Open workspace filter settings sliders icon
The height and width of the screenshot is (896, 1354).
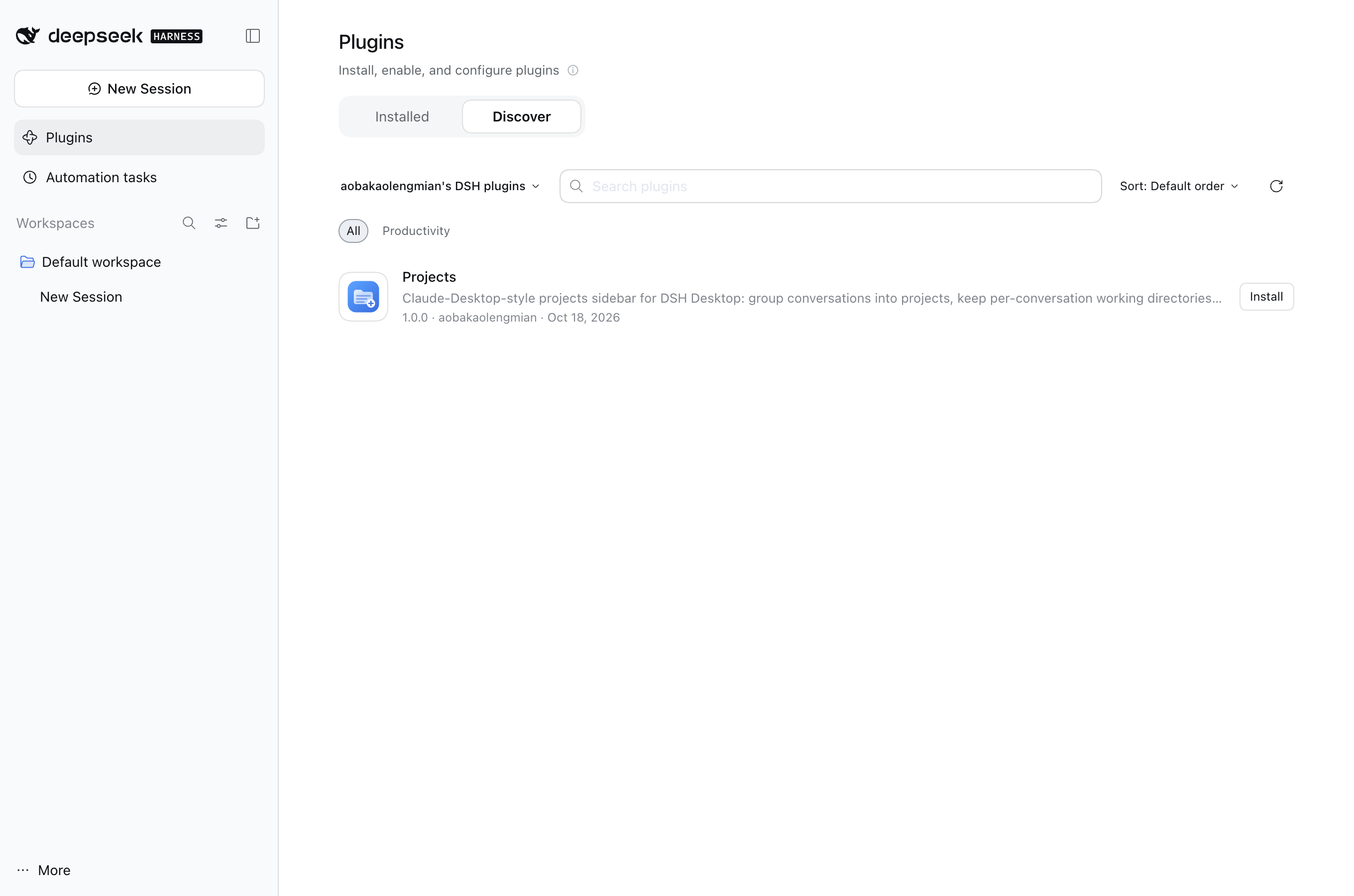221,223
